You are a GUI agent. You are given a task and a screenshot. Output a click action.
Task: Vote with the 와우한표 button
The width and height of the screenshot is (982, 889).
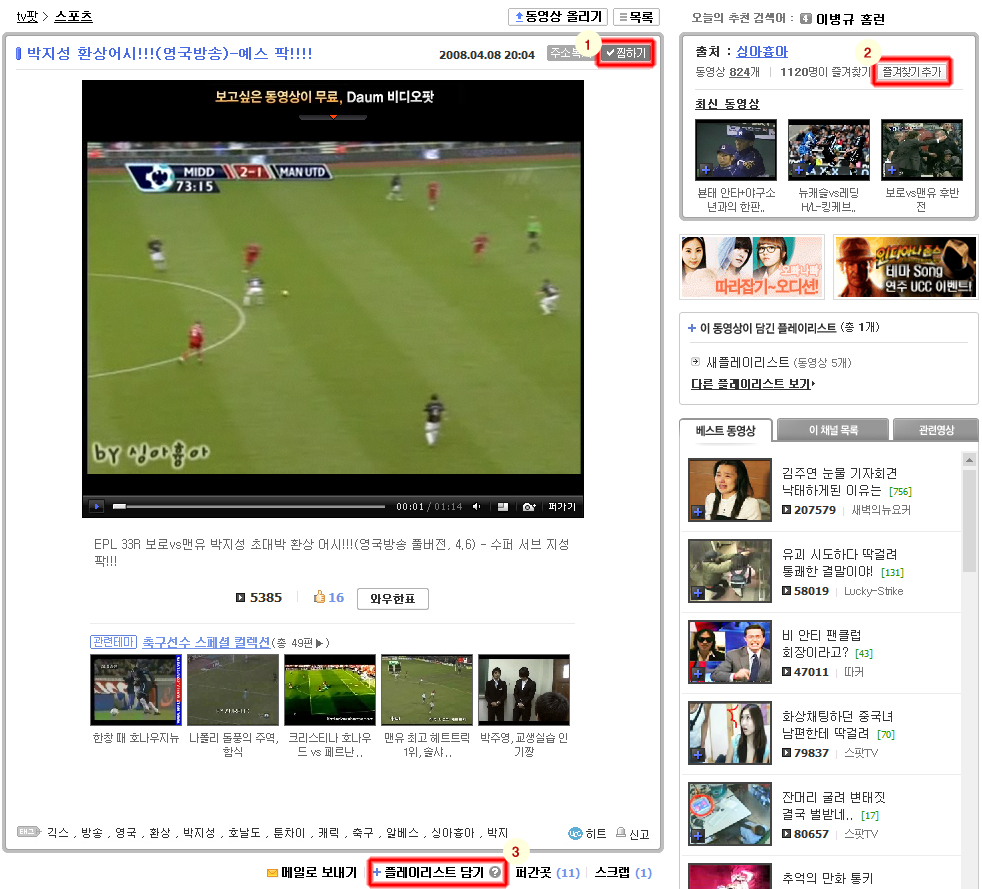tap(393, 599)
